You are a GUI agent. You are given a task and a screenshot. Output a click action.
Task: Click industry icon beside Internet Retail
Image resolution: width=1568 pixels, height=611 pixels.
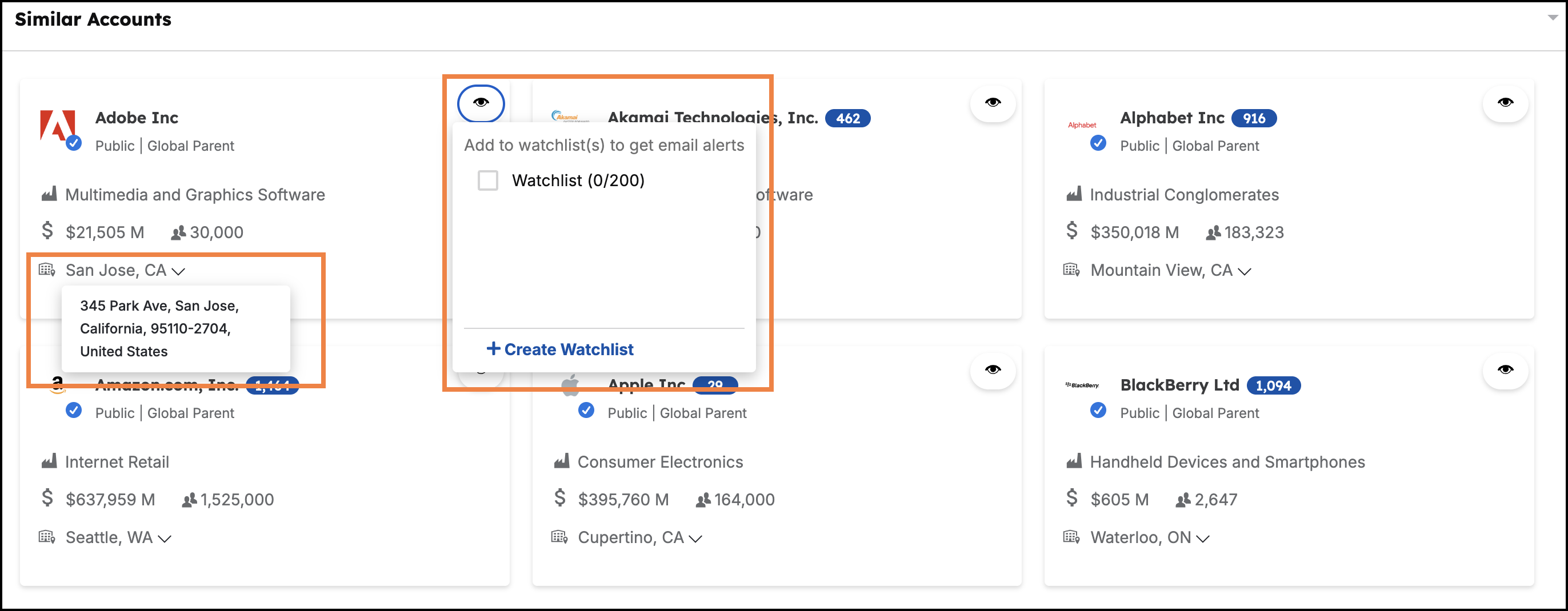(x=49, y=461)
